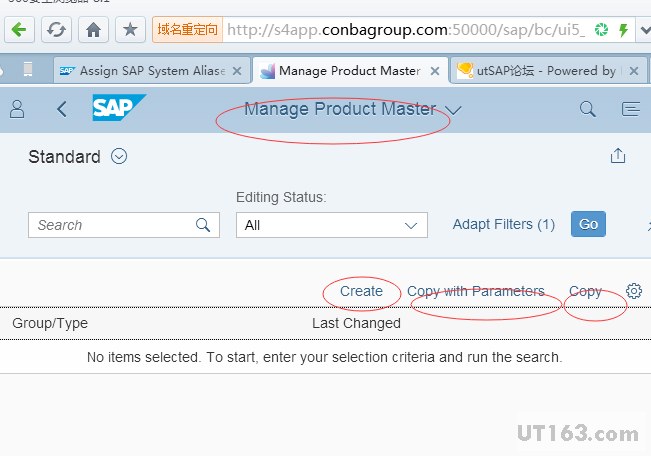Click the mobile device icon in tab bar
The width and height of the screenshot is (651, 456).
point(28,69)
